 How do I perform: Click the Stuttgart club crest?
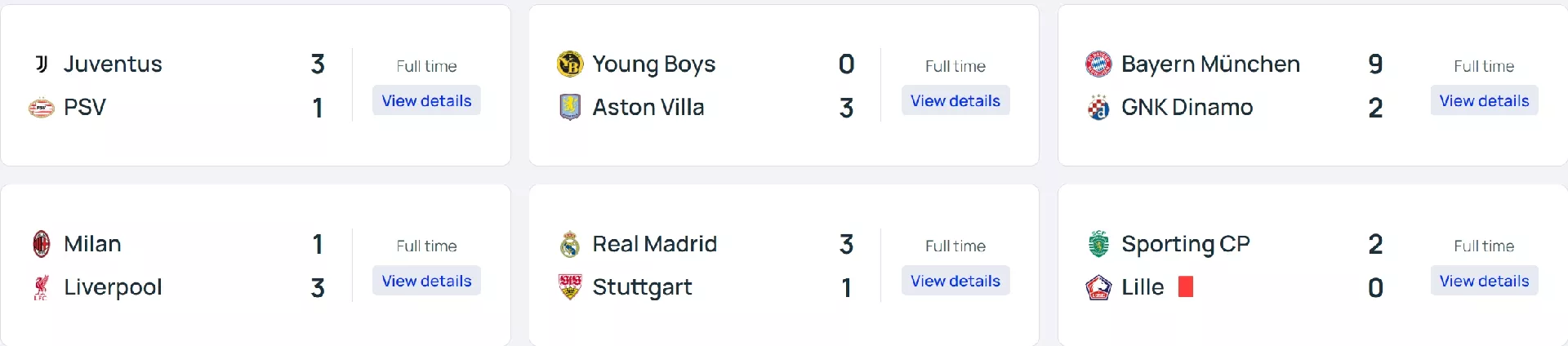click(570, 287)
